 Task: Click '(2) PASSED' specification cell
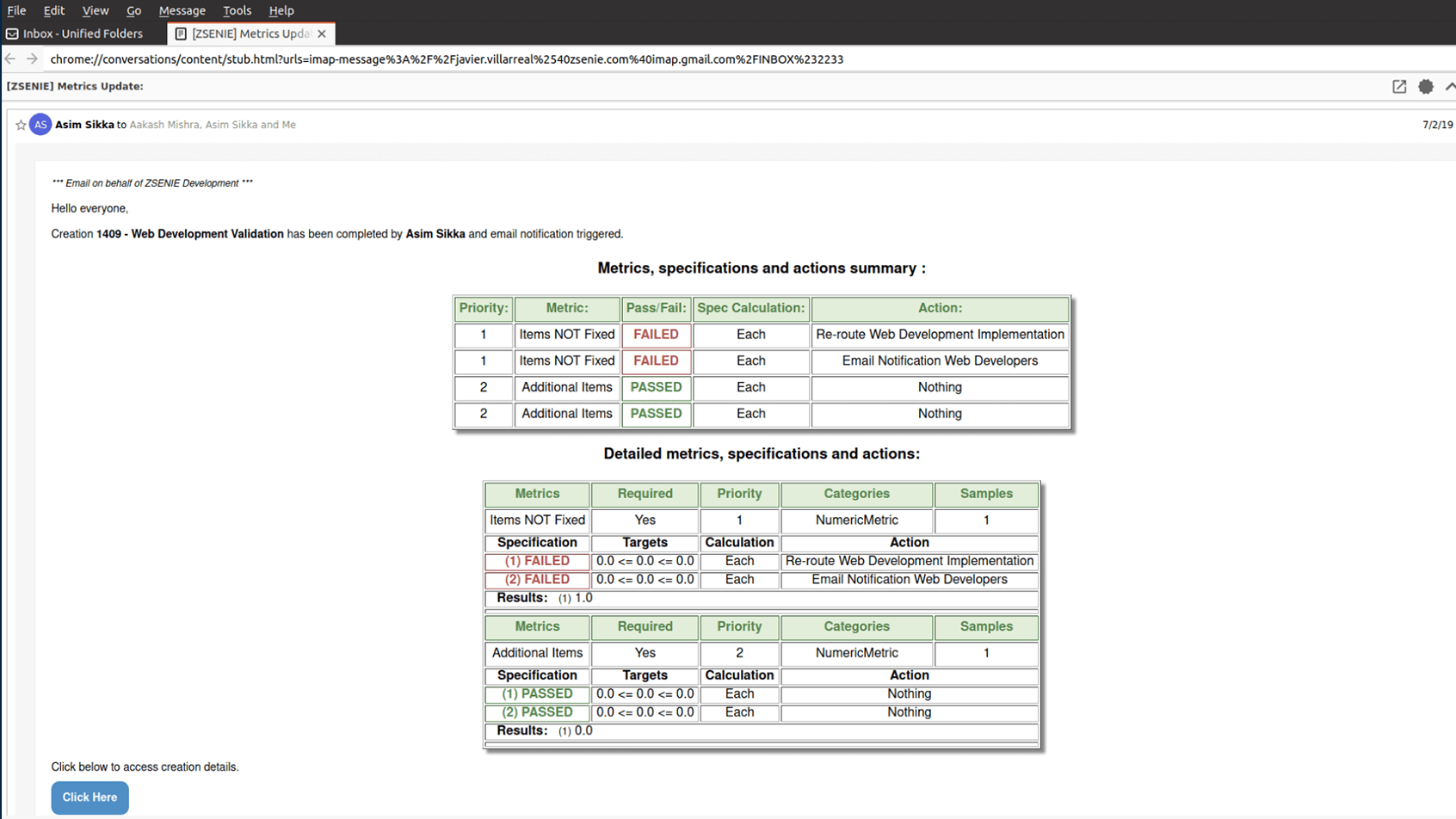[x=537, y=712]
